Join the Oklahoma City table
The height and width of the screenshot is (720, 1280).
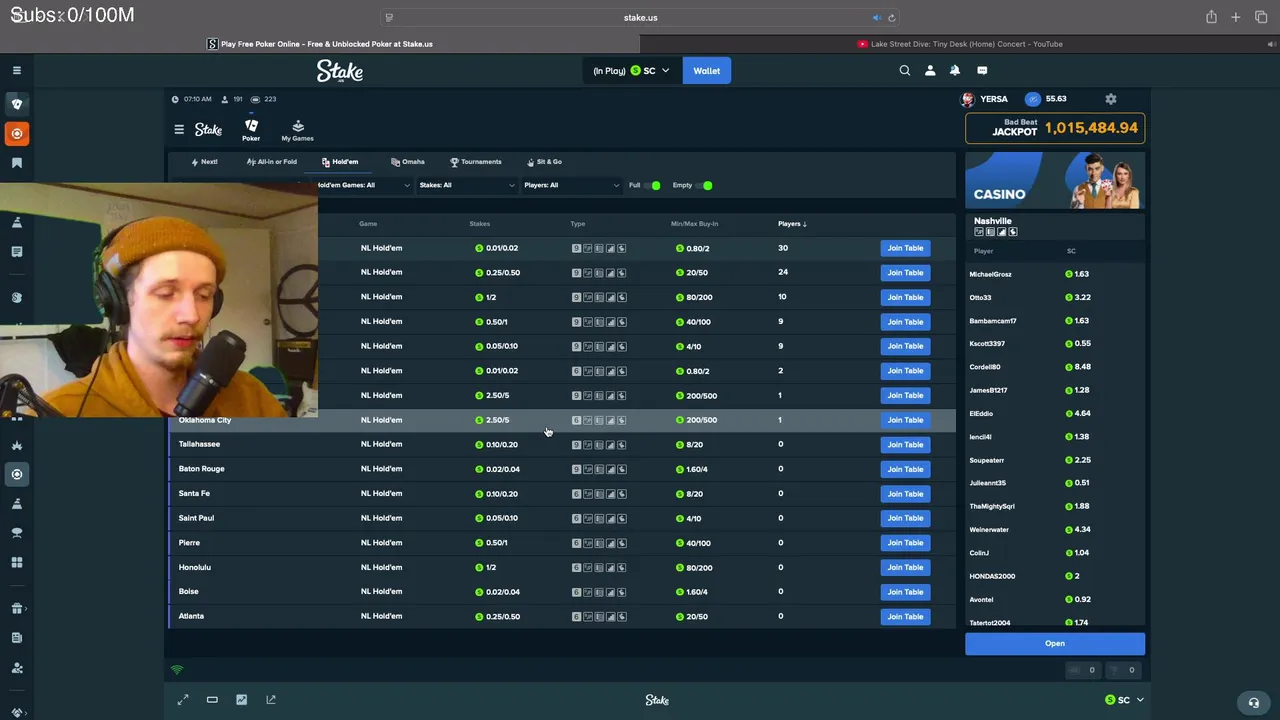point(905,420)
